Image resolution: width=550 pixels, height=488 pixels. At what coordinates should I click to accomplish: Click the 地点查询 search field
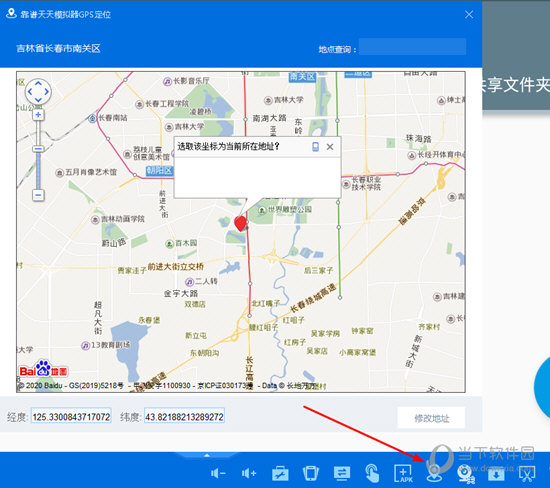[412, 47]
